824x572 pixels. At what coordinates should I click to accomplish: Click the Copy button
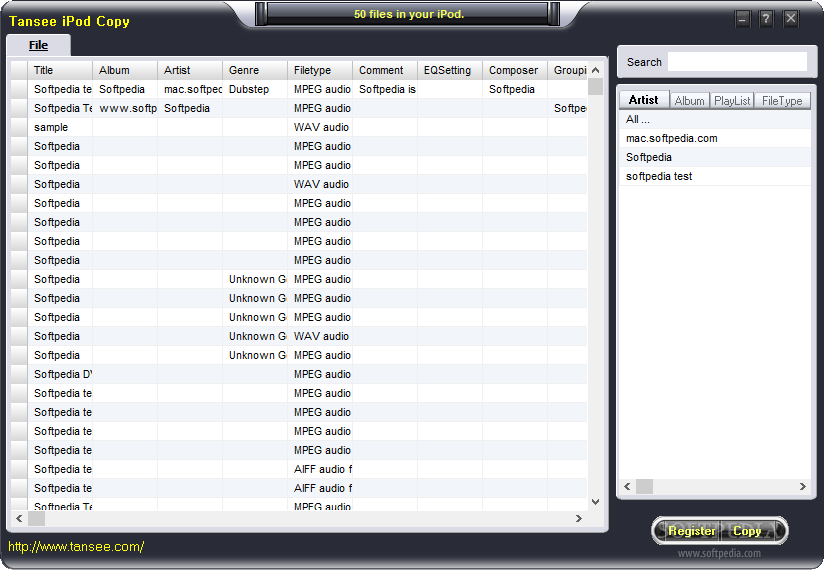tap(747, 531)
